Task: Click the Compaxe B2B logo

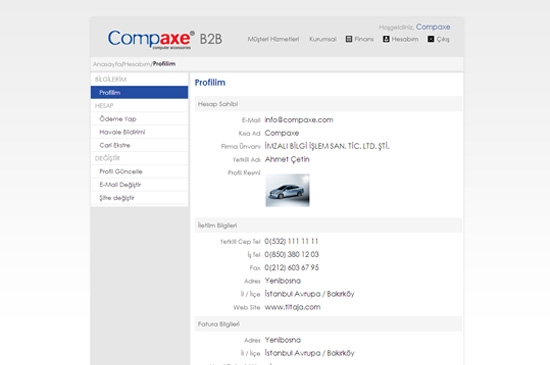Action: (165, 39)
